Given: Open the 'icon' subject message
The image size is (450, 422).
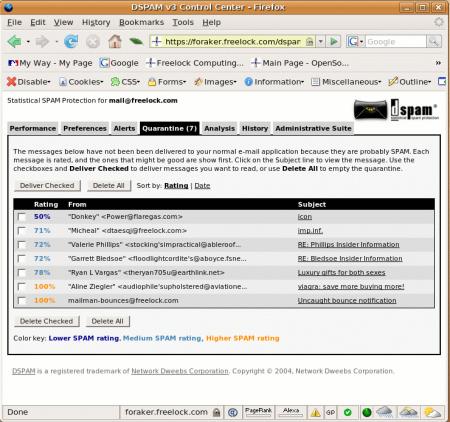Looking at the screenshot, I should (x=305, y=217).
